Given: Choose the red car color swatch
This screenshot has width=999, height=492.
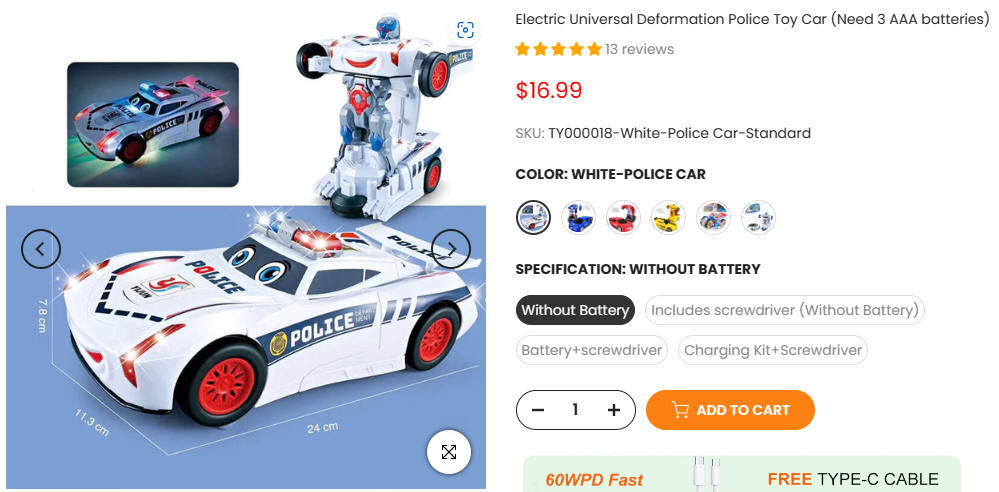Looking at the screenshot, I should point(623,217).
